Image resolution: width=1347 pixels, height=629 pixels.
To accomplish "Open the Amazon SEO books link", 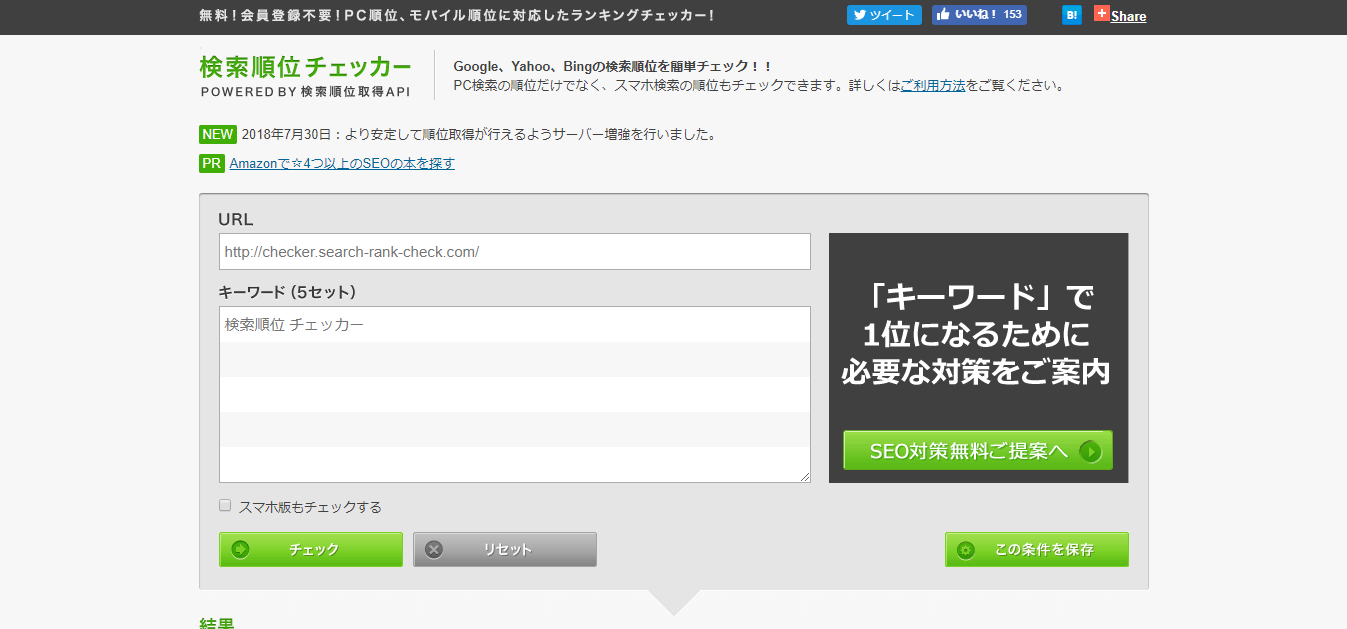I will 342,163.
